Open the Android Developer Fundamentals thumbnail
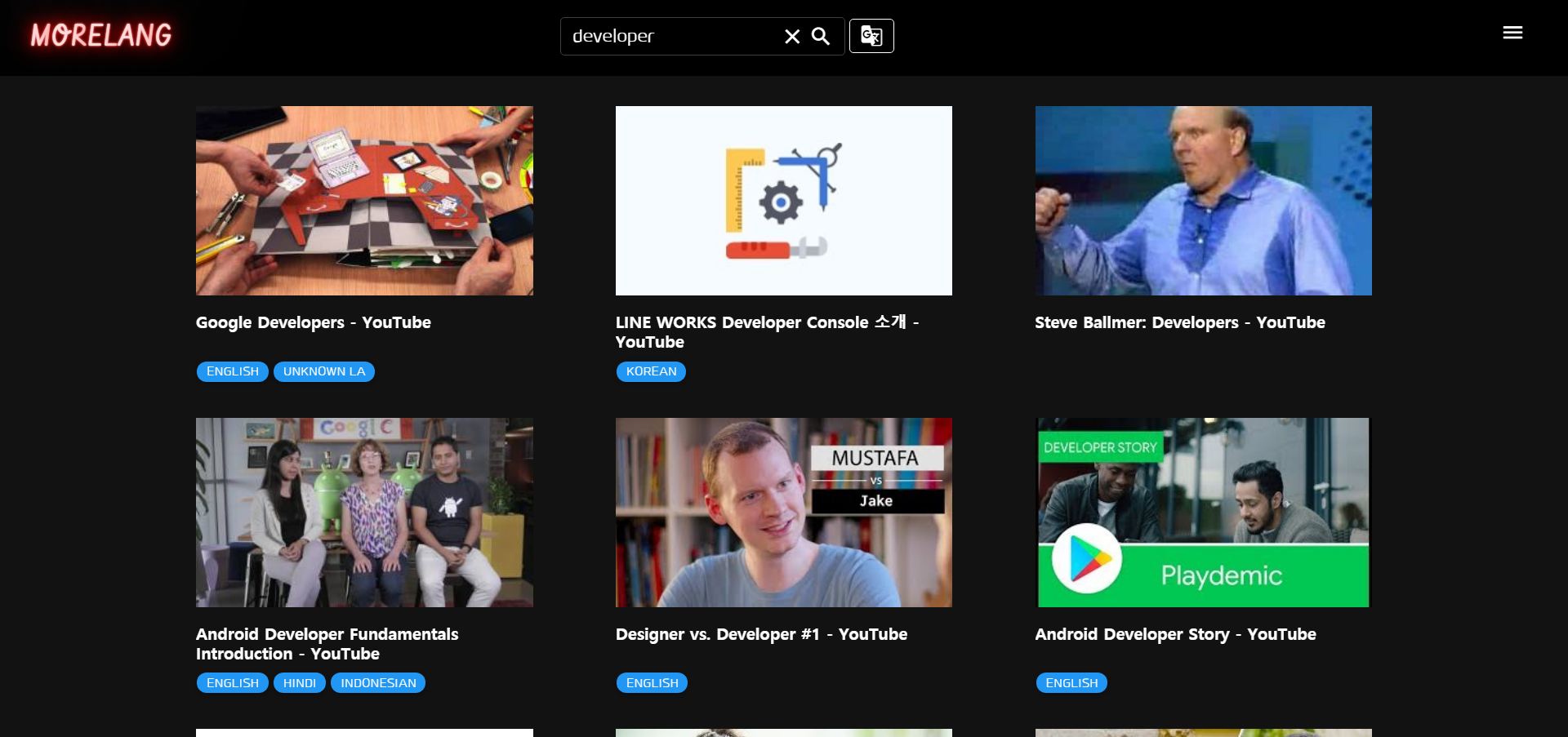Screen dimensions: 1568x737 pos(364,513)
